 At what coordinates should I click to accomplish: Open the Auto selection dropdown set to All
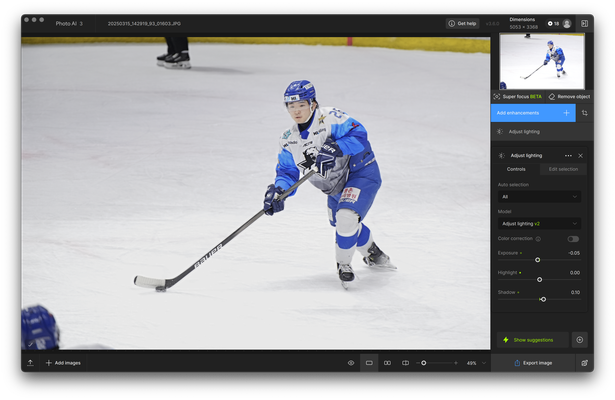[539, 197]
